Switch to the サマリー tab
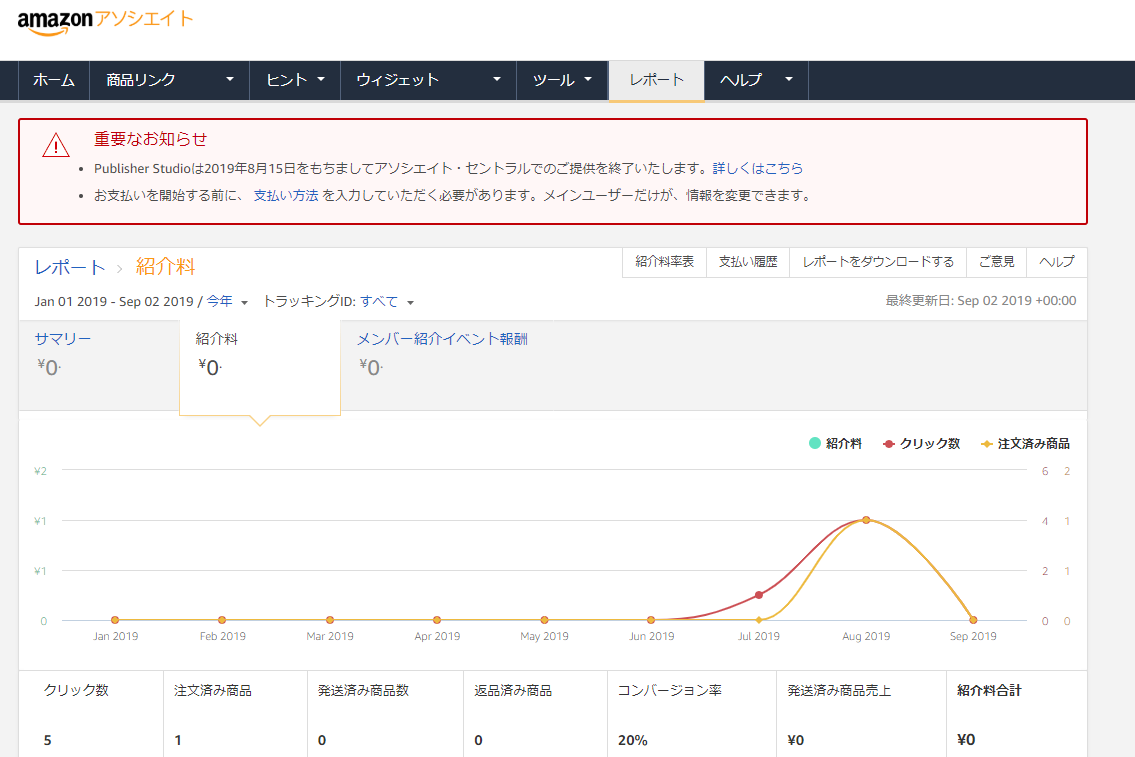The image size is (1135, 757). pos(99,365)
